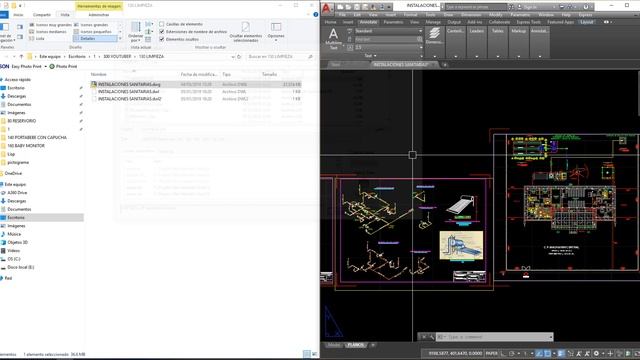Viewport: 640px width, 360px height.
Task: Click the AutoCAD Help question icon
Action: pos(586,7)
